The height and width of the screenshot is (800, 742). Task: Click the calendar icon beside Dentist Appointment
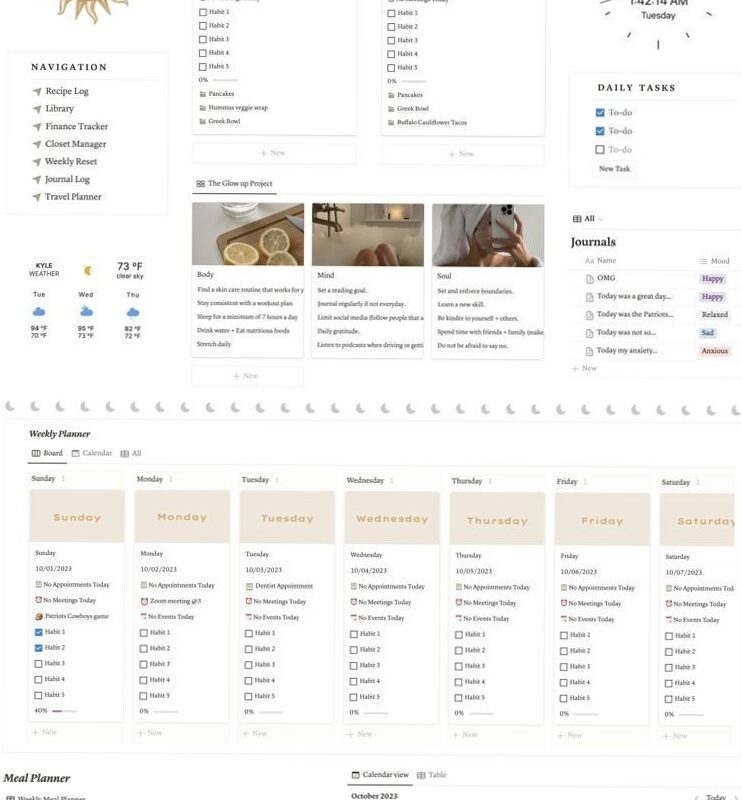pyautogui.click(x=249, y=586)
